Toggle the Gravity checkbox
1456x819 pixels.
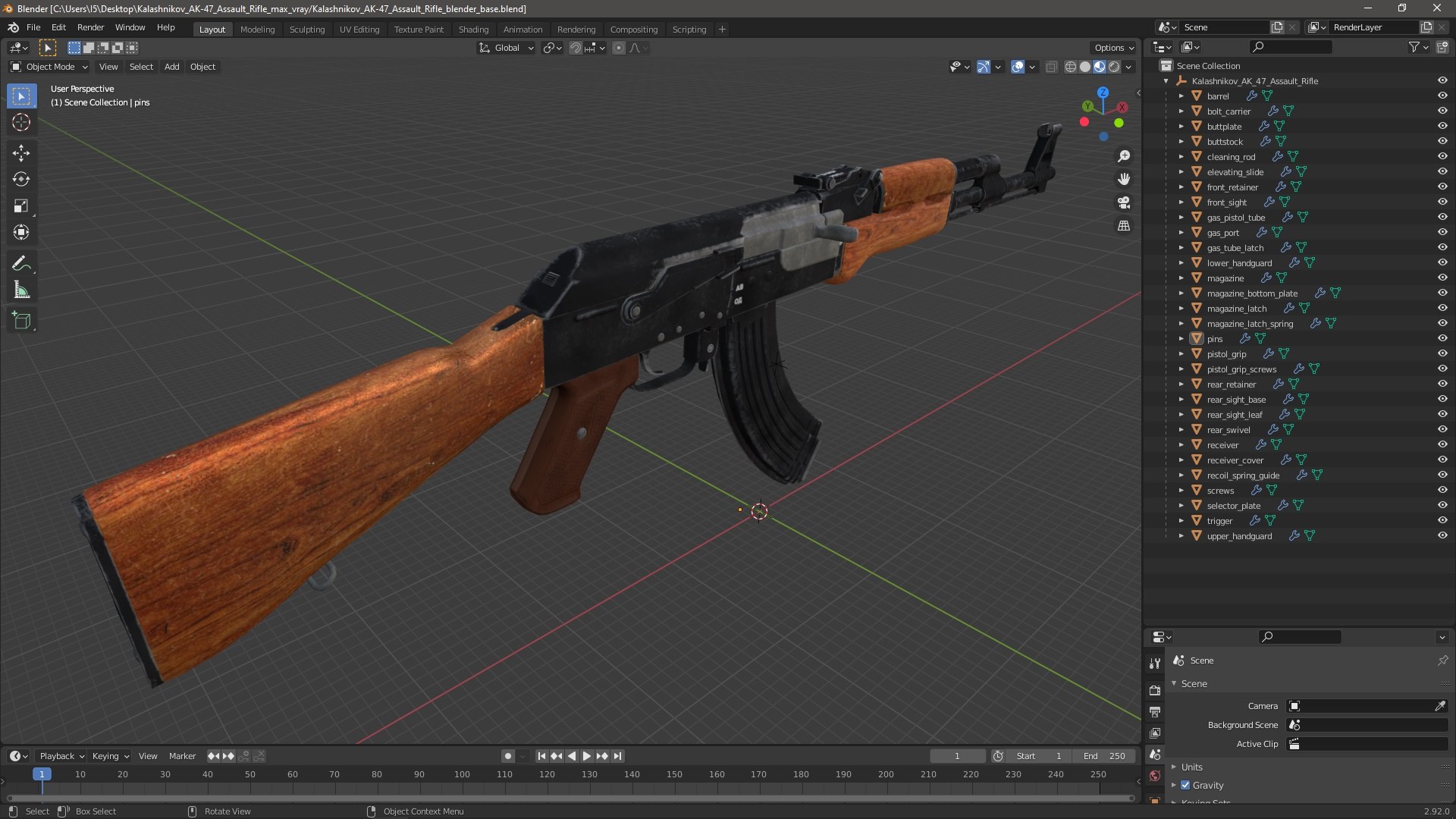[1185, 785]
